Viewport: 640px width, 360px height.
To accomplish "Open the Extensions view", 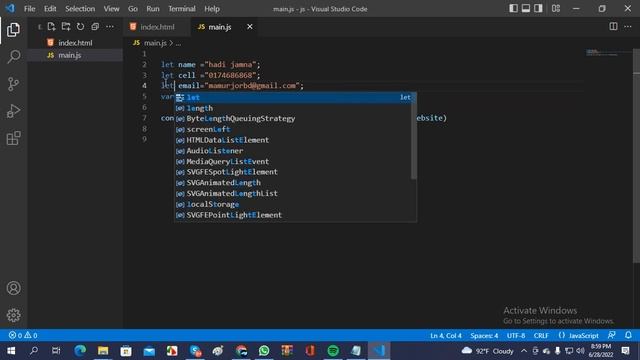I will [x=13, y=138].
